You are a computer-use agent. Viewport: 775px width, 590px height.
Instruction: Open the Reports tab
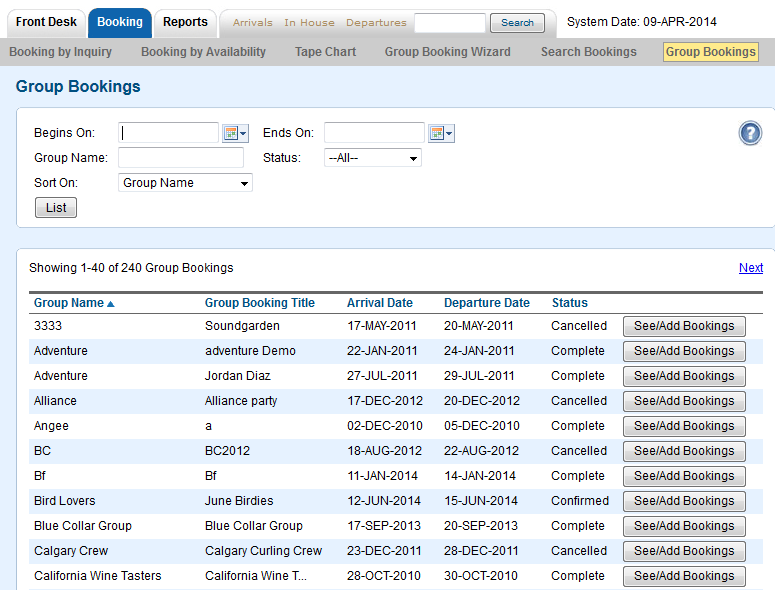185,22
